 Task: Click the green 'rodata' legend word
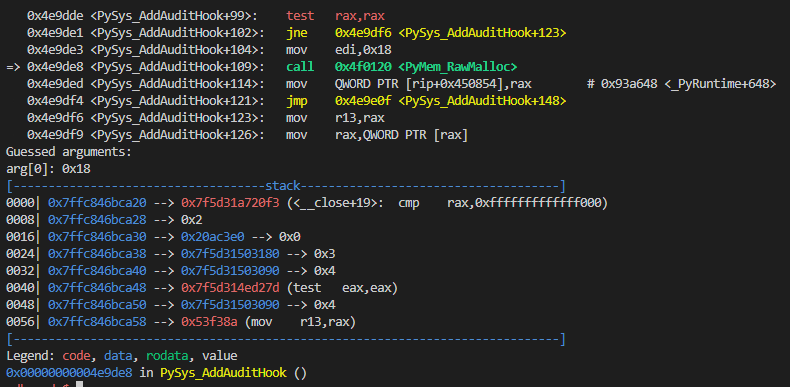click(167, 356)
